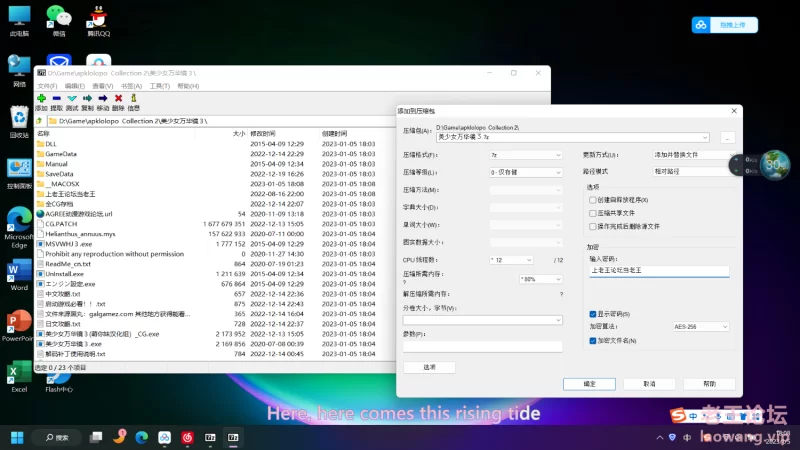Open the memory usage dropdown showing 80%
The height and width of the screenshot is (450, 800).
point(540,279)
